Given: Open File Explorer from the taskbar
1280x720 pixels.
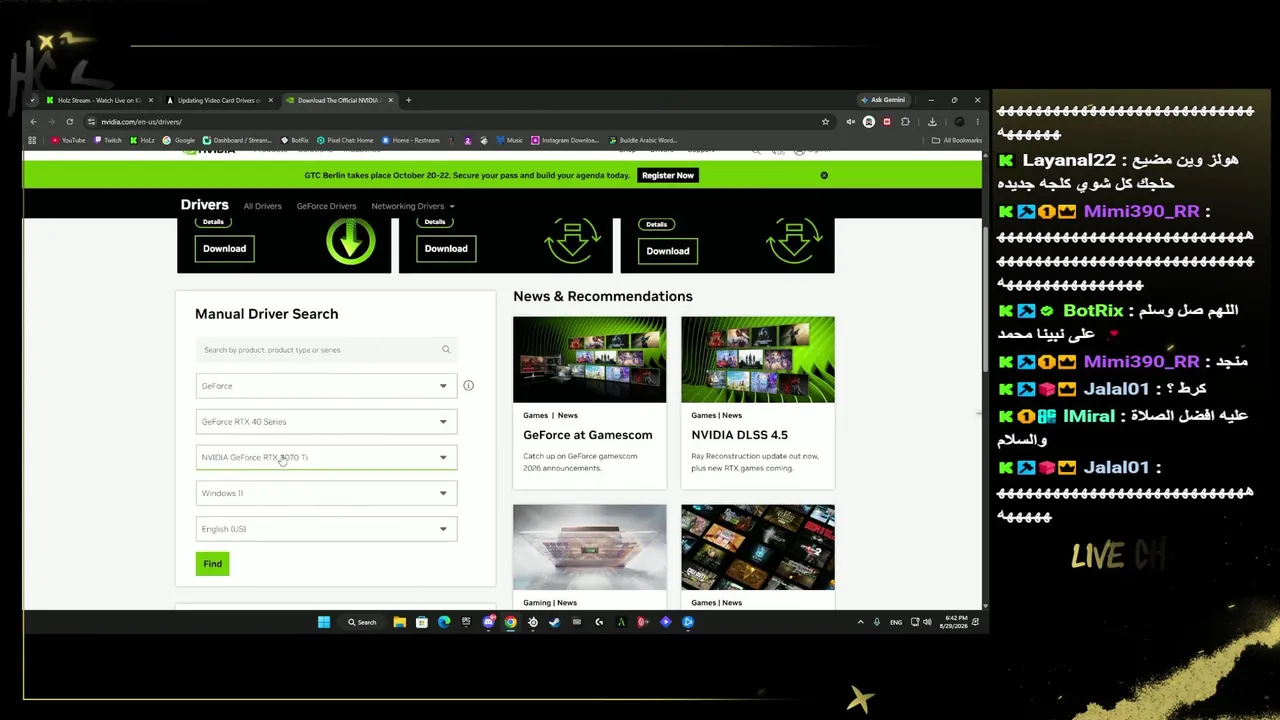Looking at the screenshot, I should click(400, 622).
